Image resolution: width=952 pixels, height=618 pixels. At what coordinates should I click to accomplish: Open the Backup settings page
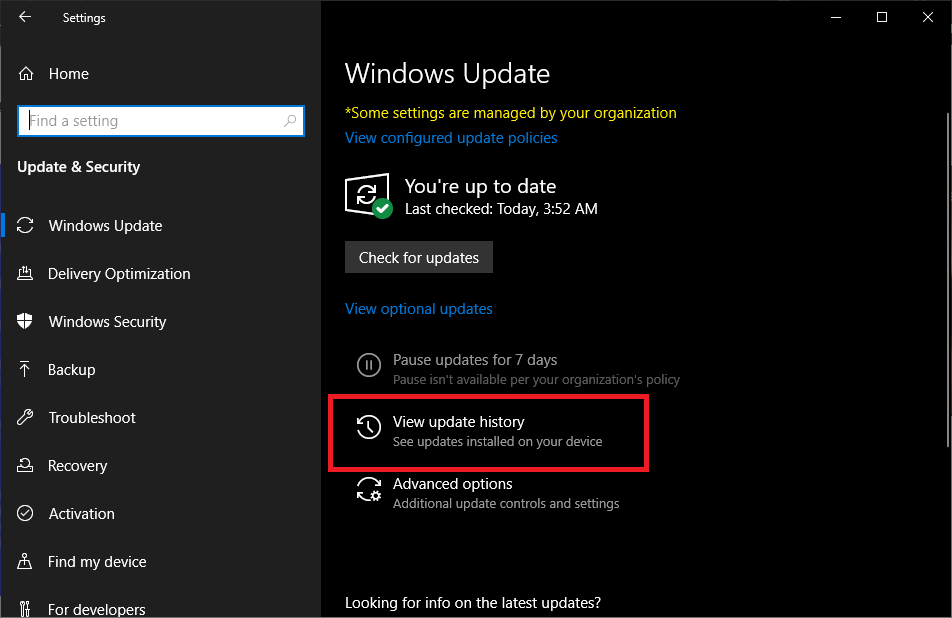tap(72, 370)
